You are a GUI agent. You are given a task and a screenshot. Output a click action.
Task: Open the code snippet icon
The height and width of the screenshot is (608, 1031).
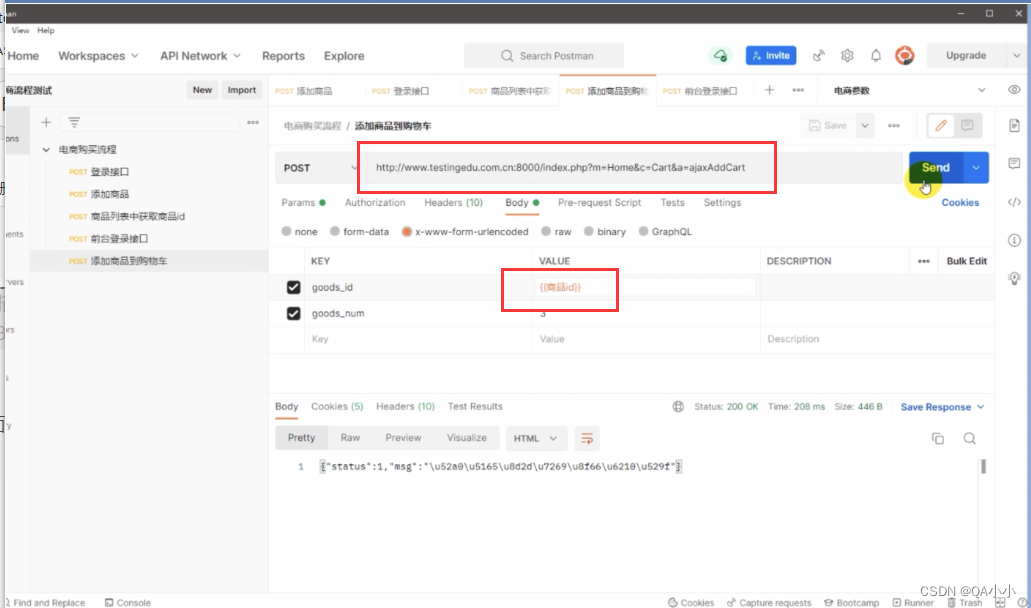tap(1014, 202)
